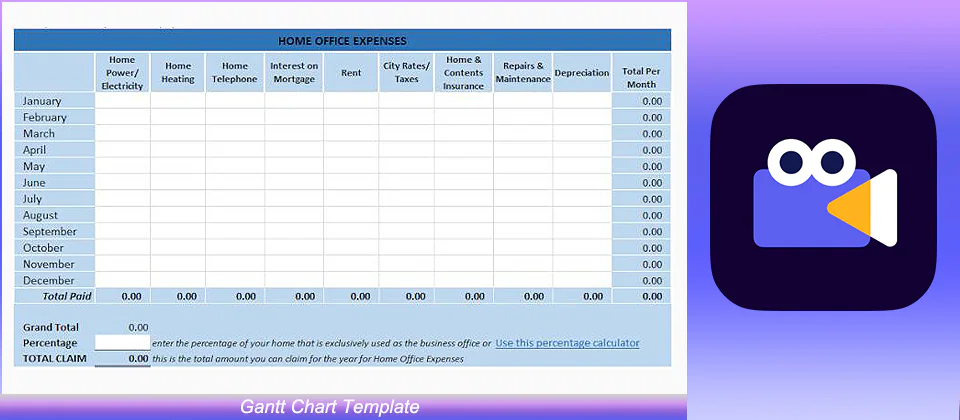
Task: Click December's Total Per Month 0.00 cell
Action: [x=642, y=280]
